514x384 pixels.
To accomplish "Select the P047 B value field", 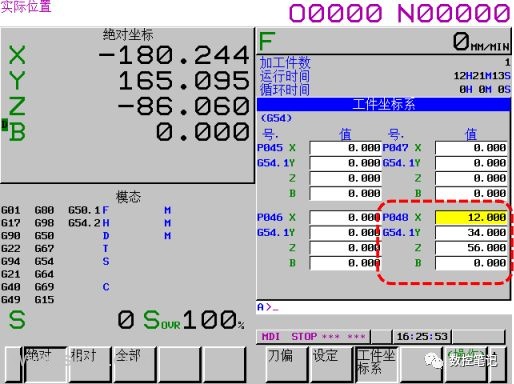I will tap(471, 193).
